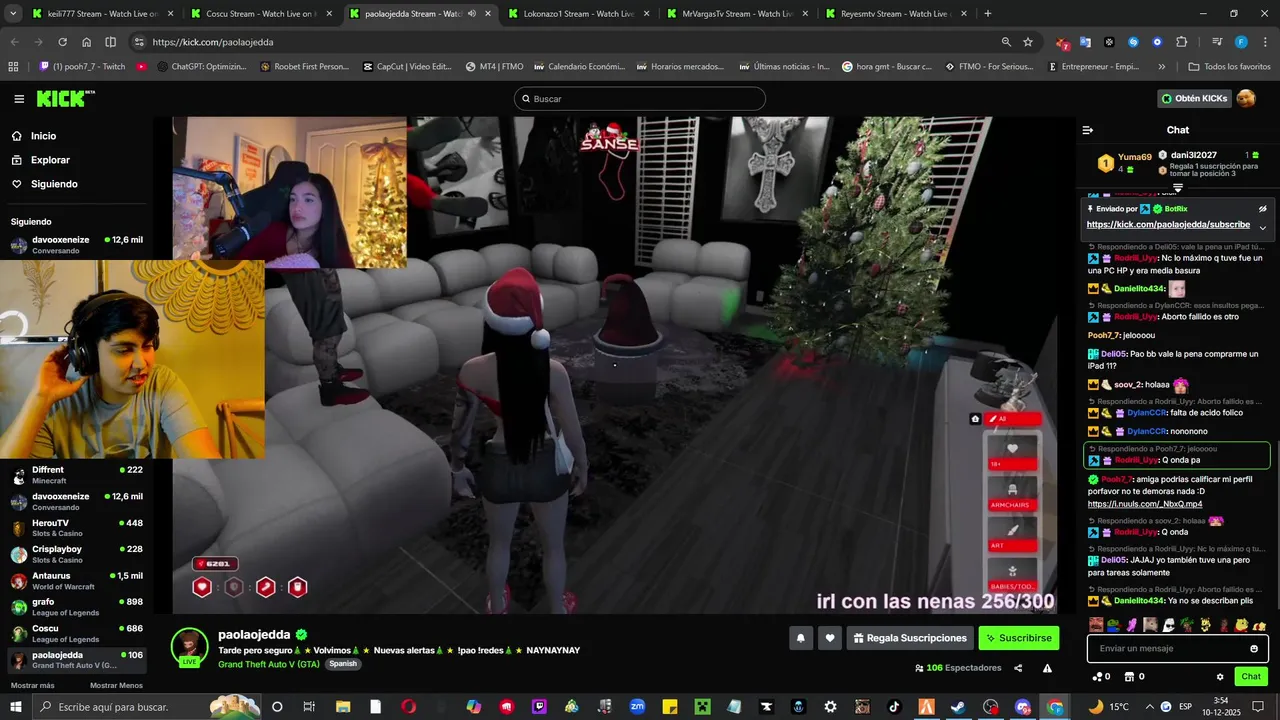Open the HerouTV channel in sidebar
Screen dimensions: 1280x720
pos(76,528)
